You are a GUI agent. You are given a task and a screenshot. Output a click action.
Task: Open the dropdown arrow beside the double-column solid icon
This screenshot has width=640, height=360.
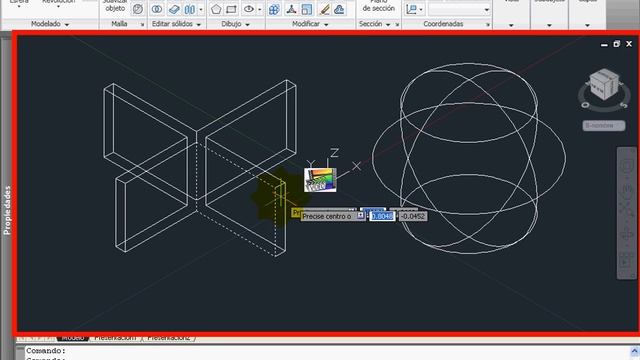click(200, 9)
